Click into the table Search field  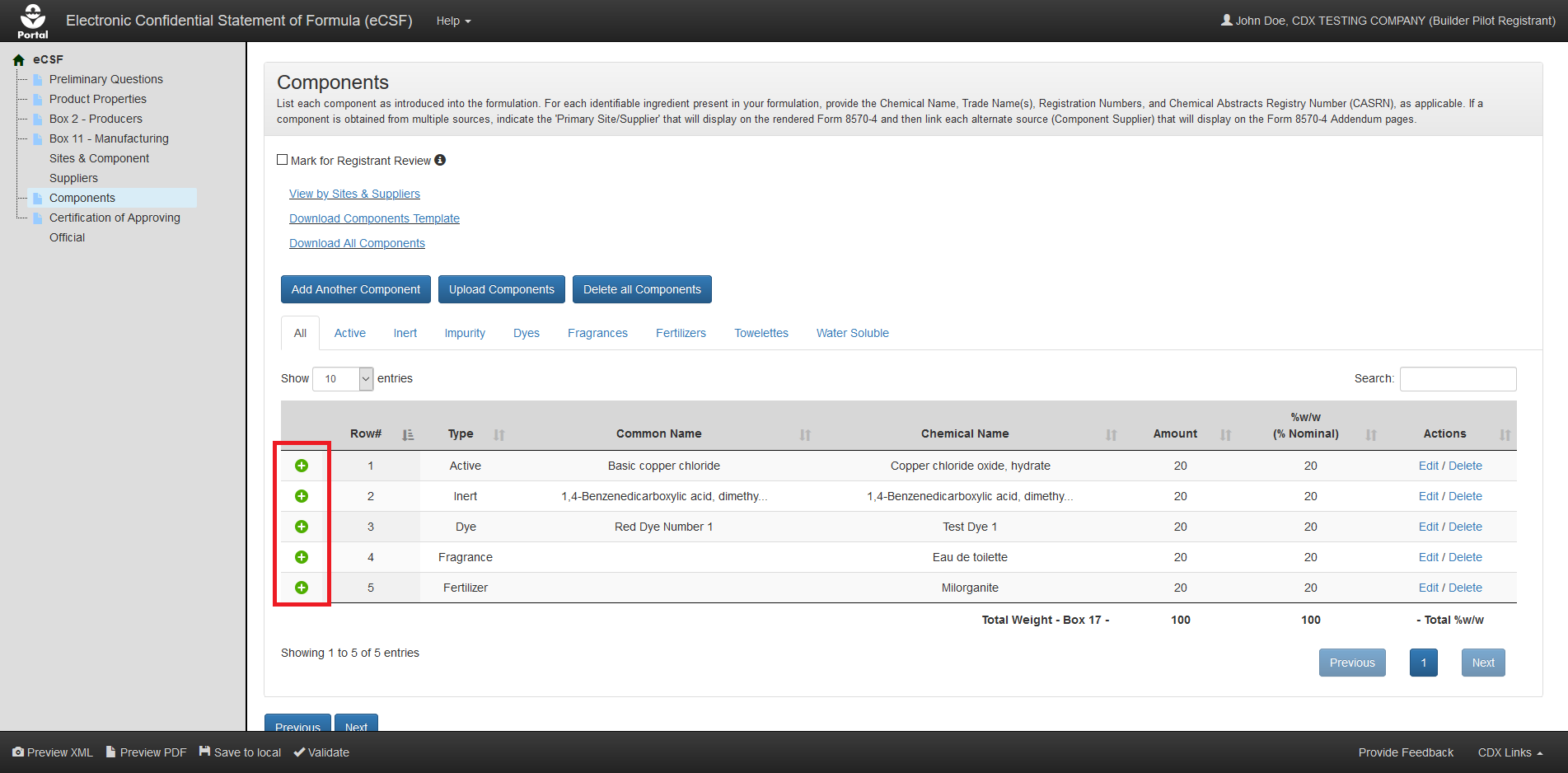1458,379
